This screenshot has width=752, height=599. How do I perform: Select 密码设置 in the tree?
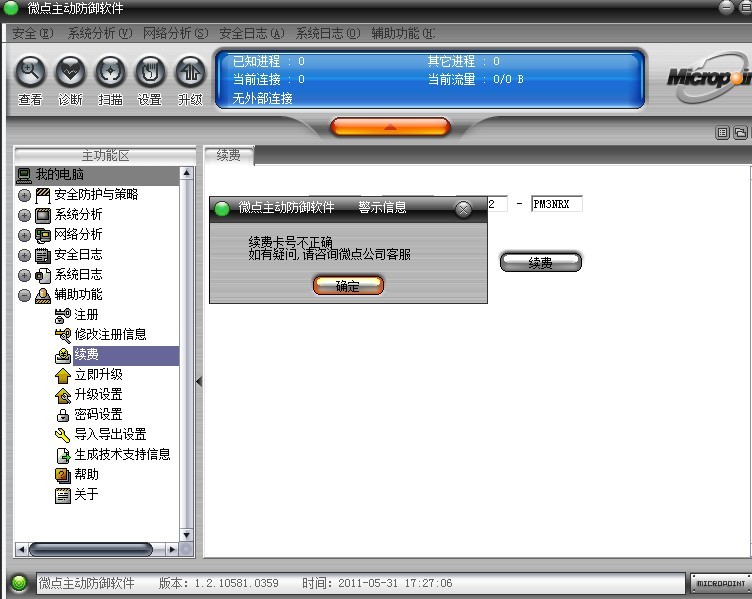click(98, 414)
